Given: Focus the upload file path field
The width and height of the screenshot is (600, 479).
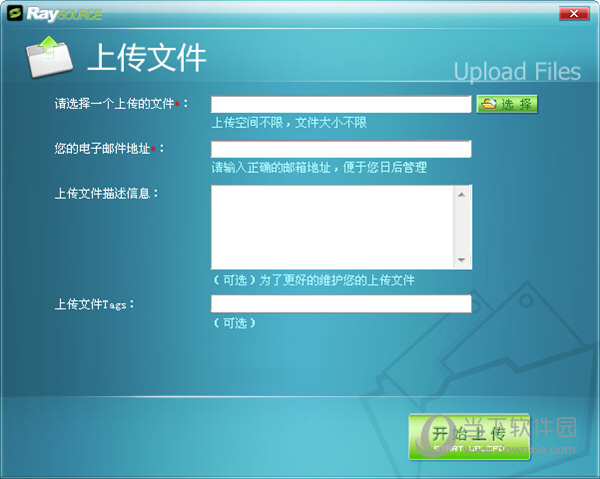Looking at the screenshot, I should tap(341, 104).
